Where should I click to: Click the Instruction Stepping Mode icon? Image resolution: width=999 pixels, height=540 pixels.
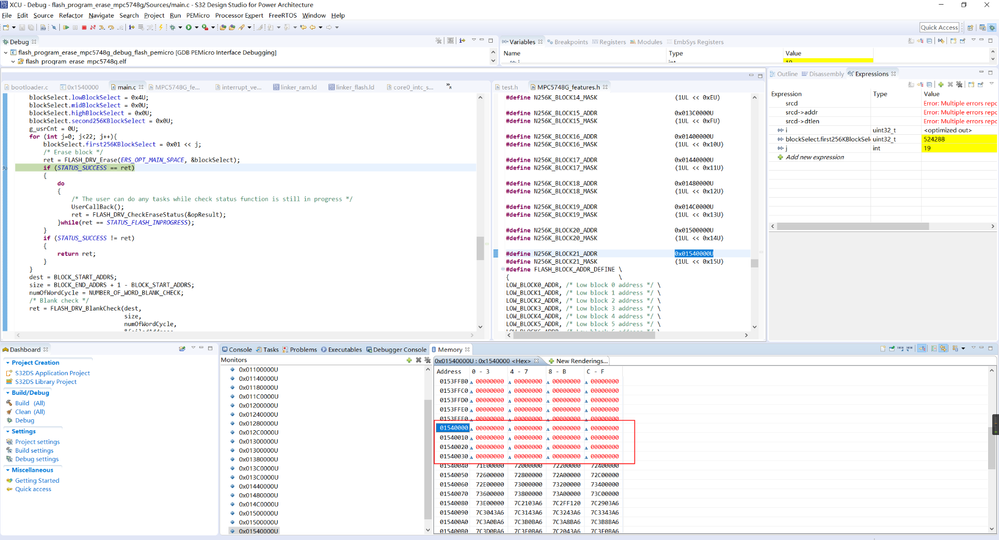132,27
